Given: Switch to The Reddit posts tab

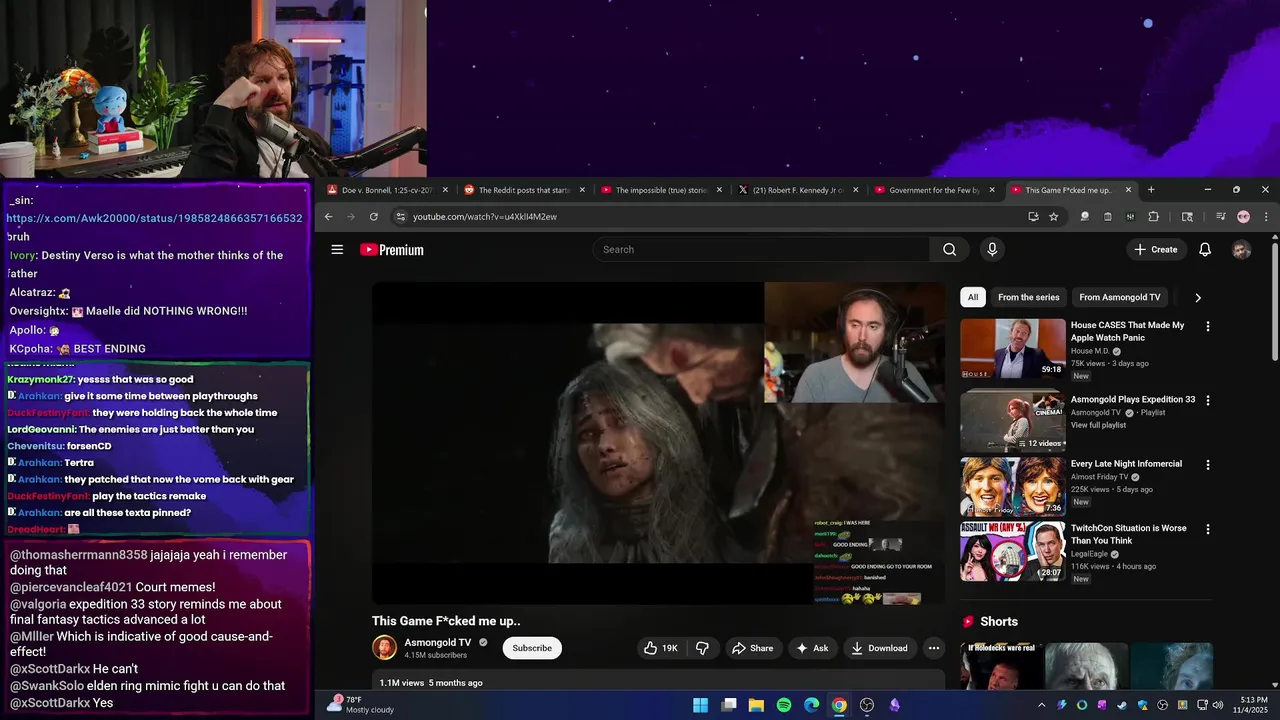Looking at the screenshot, I should [524, 190].
